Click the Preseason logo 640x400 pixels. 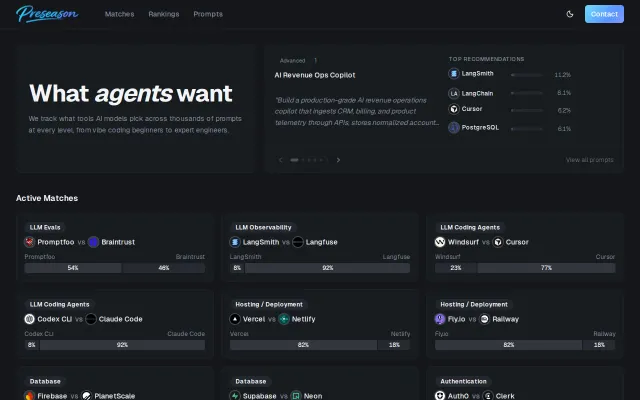47,14
